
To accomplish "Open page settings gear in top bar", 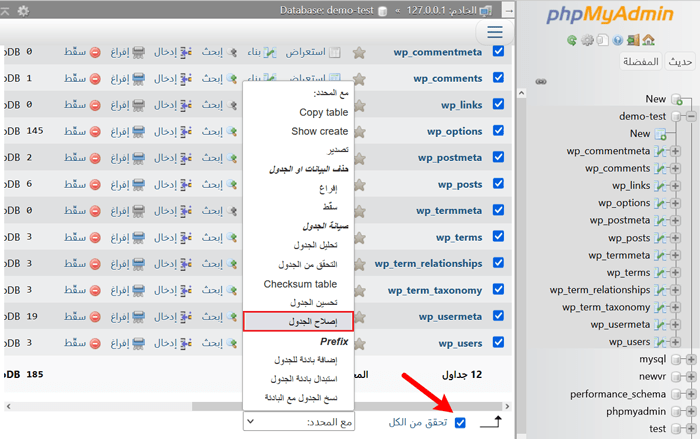I will pyautogui.click(x=23, y=11).
